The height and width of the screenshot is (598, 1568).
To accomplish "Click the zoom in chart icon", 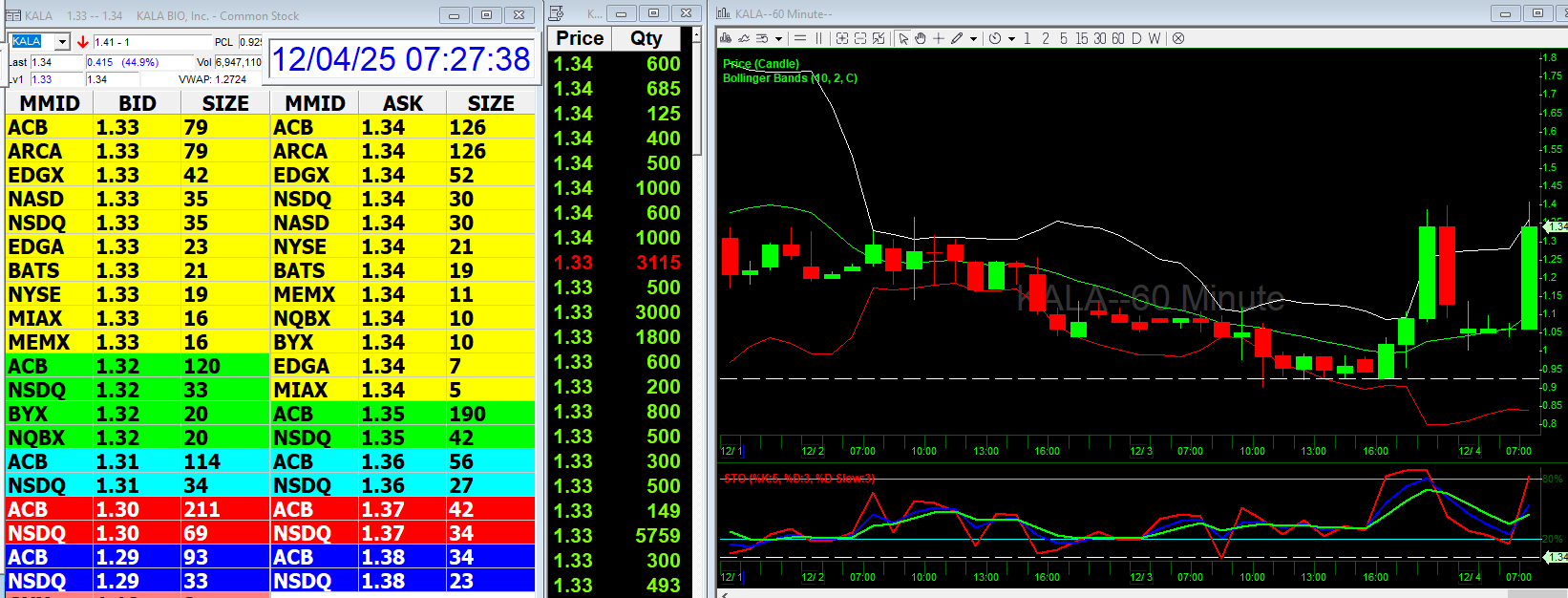I will [842, 38].
